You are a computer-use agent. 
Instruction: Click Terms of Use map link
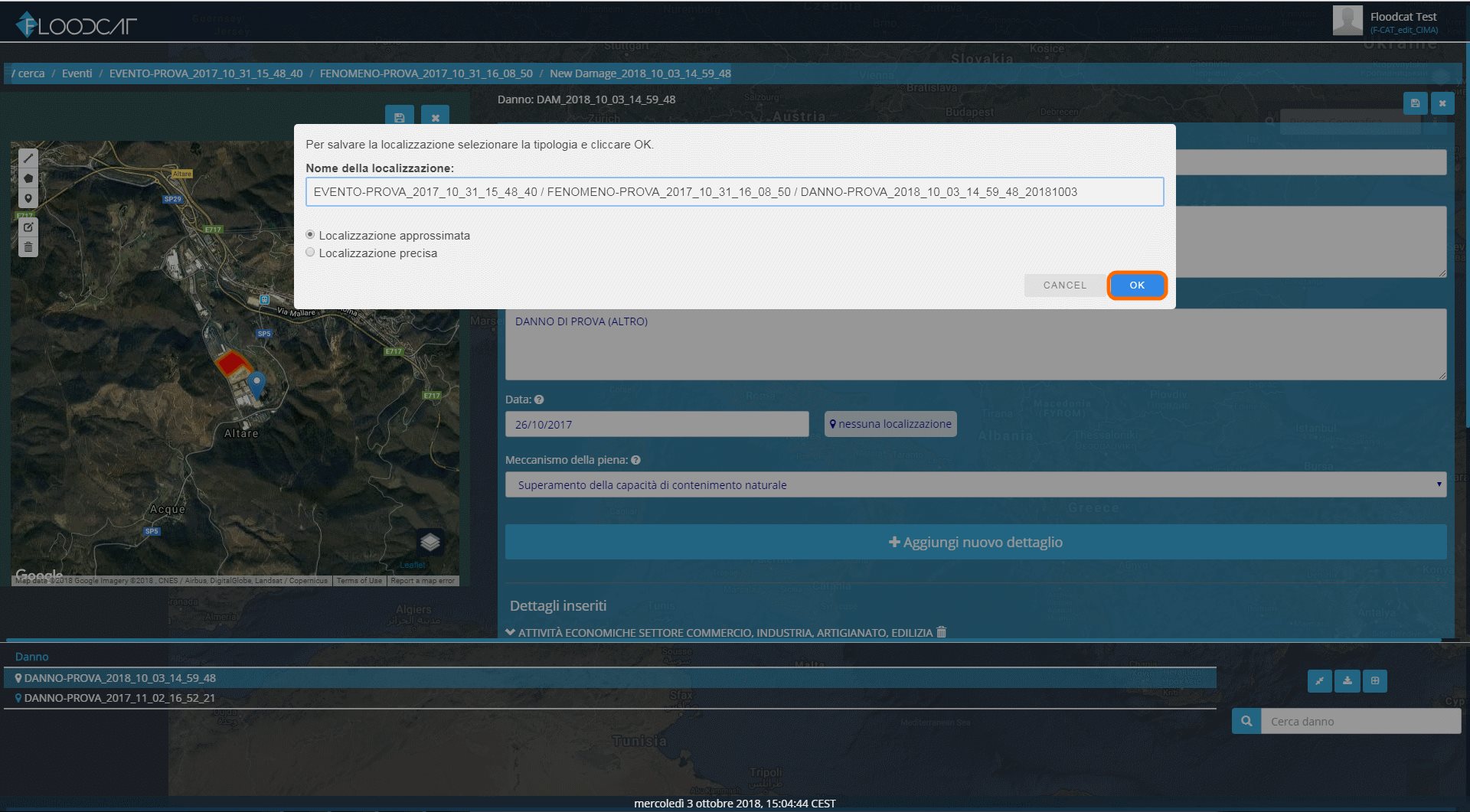(359, 581)
